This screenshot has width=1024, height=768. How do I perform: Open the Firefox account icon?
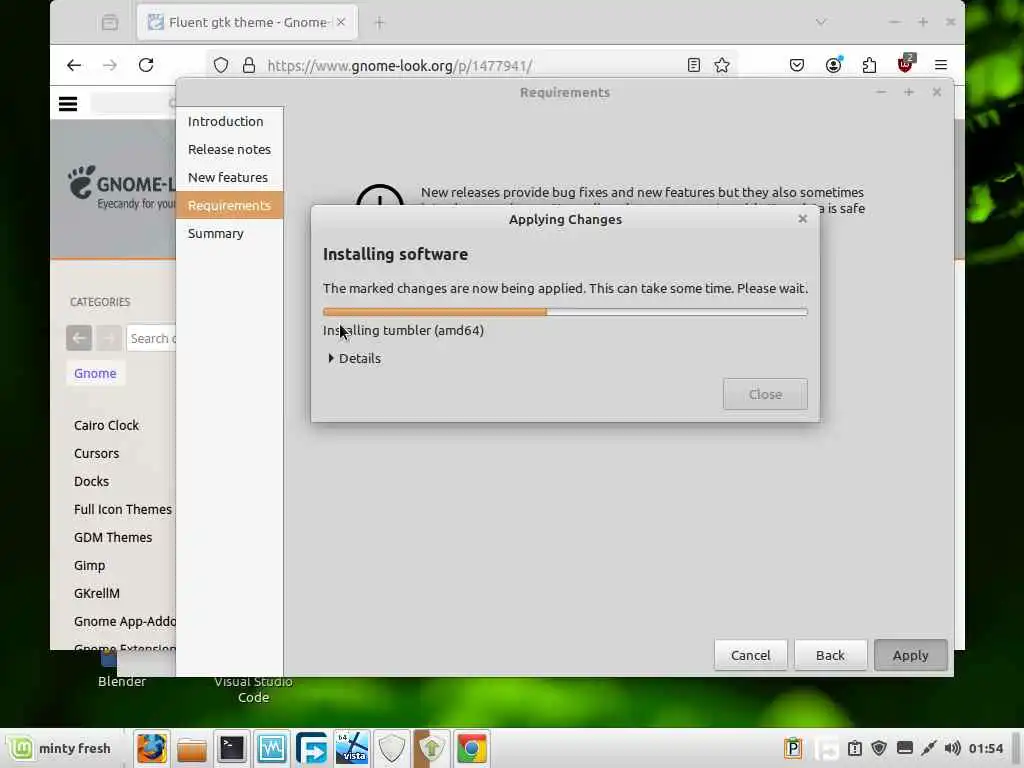[833, 65]
